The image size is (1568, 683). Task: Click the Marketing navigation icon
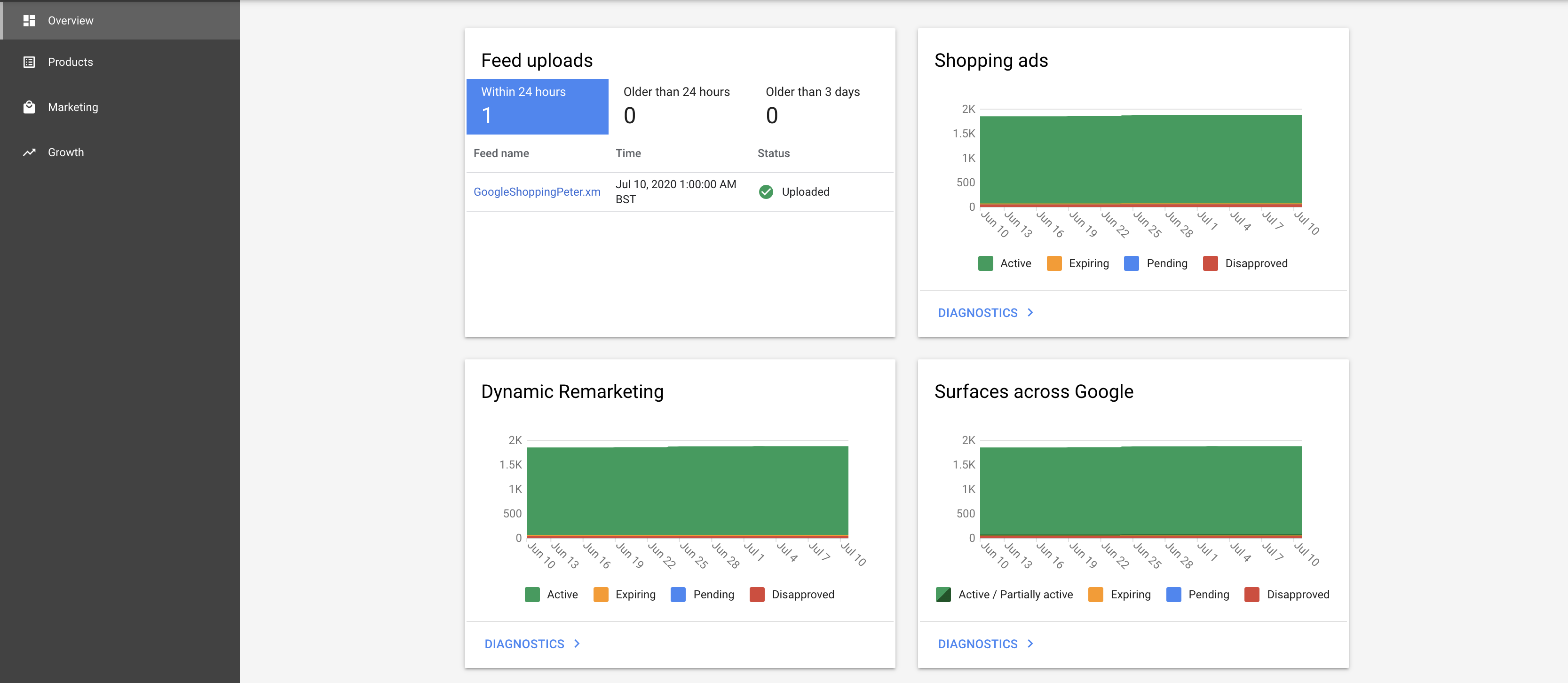pos(28,107)
